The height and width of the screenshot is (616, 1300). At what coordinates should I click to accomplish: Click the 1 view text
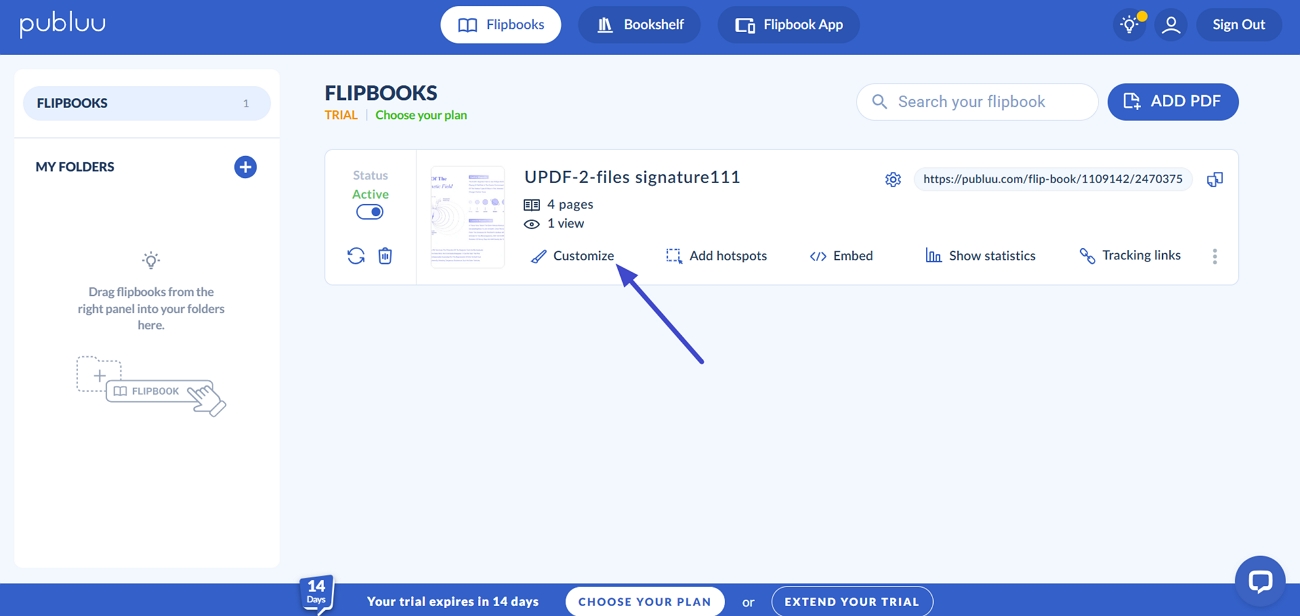(x=566, y=223)
